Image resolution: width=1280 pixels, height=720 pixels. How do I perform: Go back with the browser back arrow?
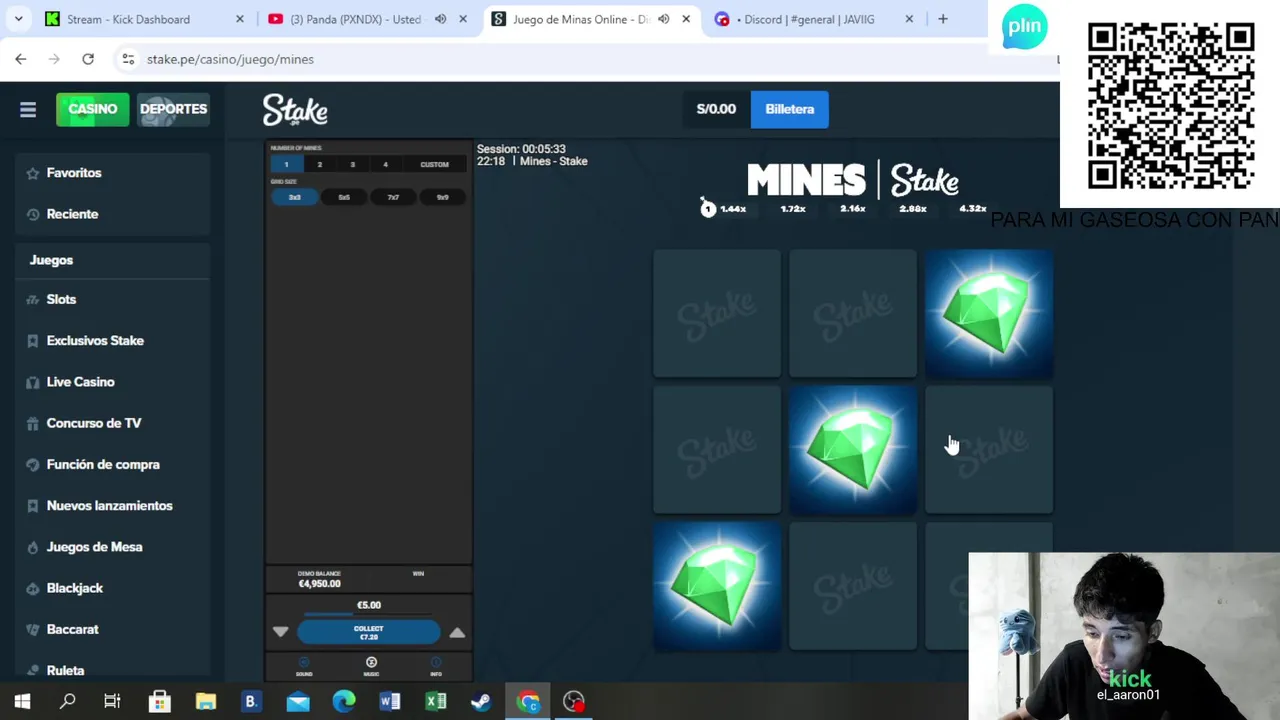coord(21,59)
